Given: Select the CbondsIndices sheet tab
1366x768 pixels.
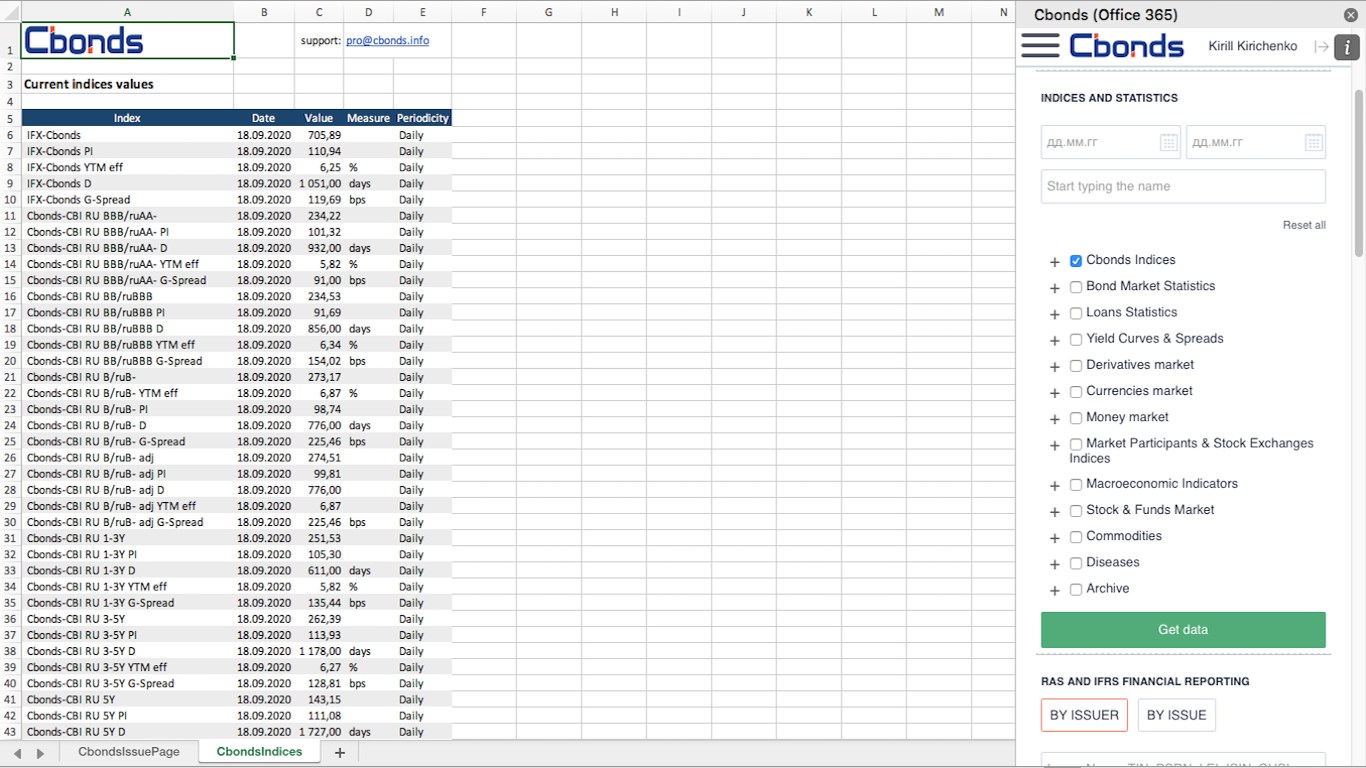Looking at the screenshot, I should click(x=259, y=752).
